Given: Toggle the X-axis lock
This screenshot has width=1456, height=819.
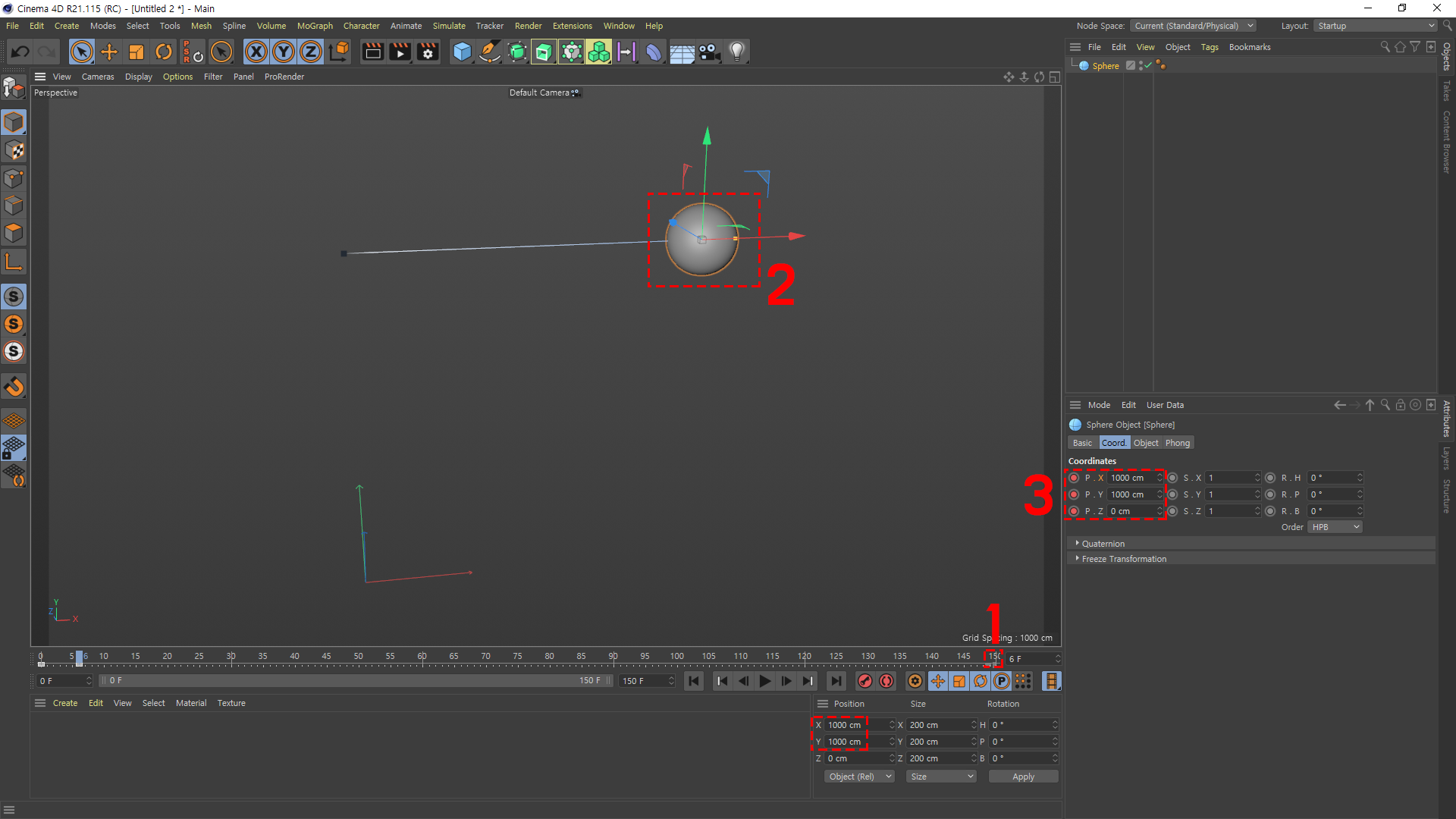Looking at the screenshot, I should pyautogui.click(x=256, y=52).
